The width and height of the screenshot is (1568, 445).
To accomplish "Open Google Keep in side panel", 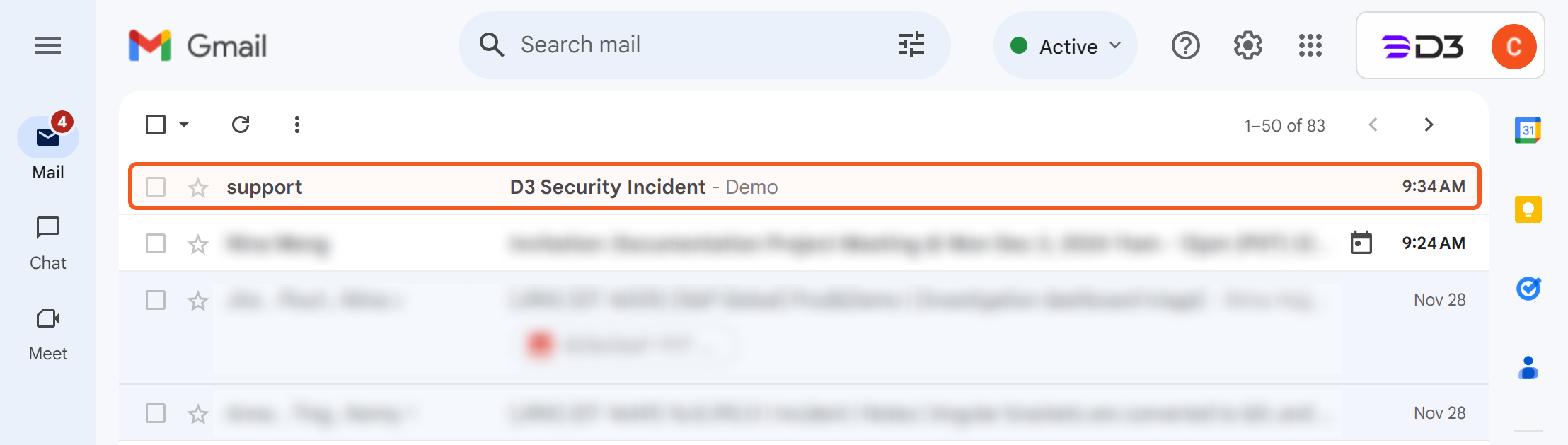I will tap(1528, 209).
